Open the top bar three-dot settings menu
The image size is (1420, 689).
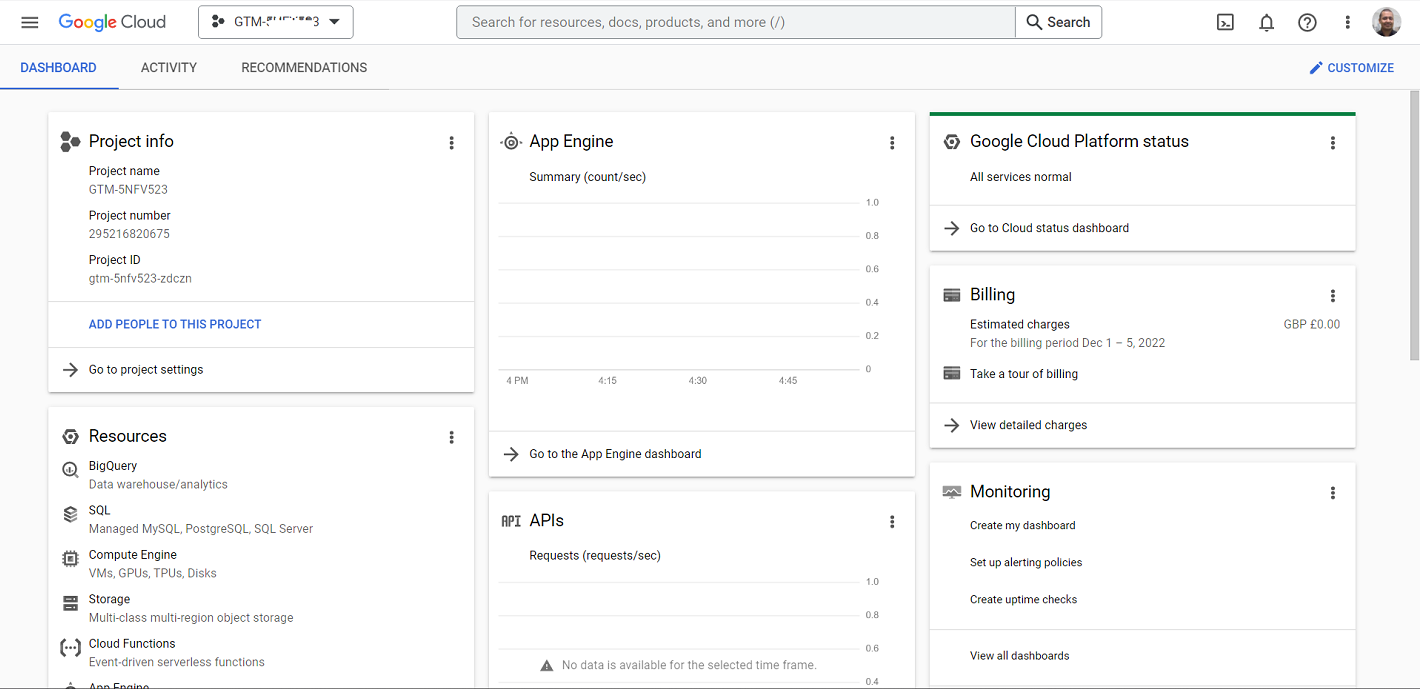click(1348, 22)
